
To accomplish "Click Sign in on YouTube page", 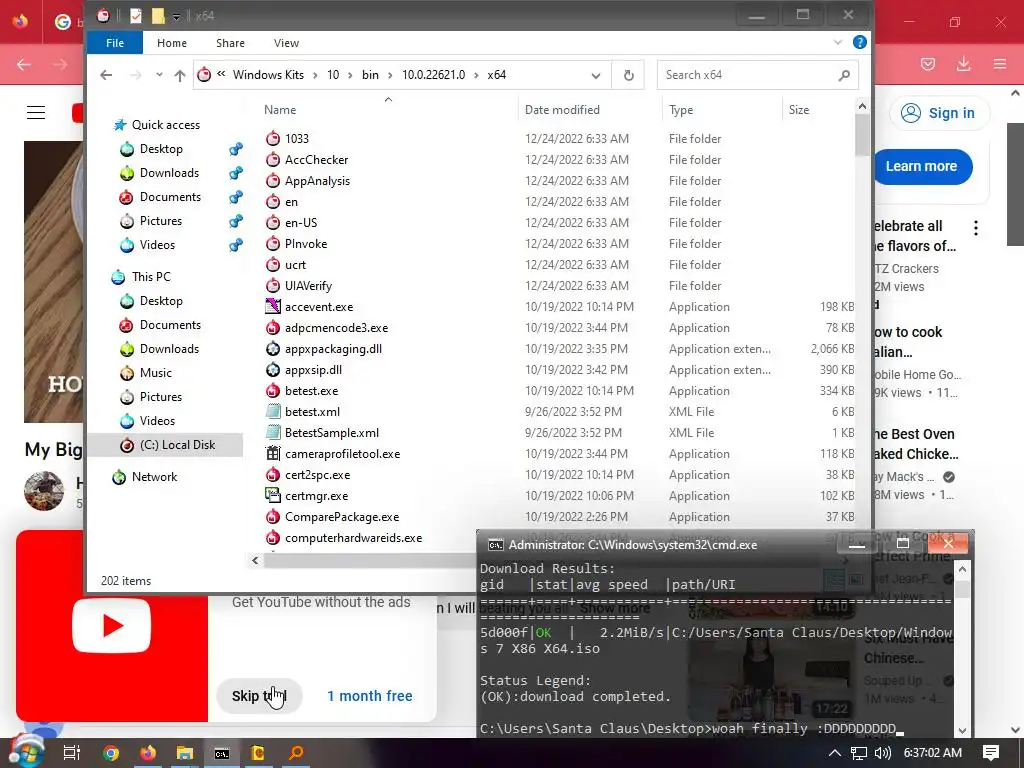I will click(x=938, y=113).
